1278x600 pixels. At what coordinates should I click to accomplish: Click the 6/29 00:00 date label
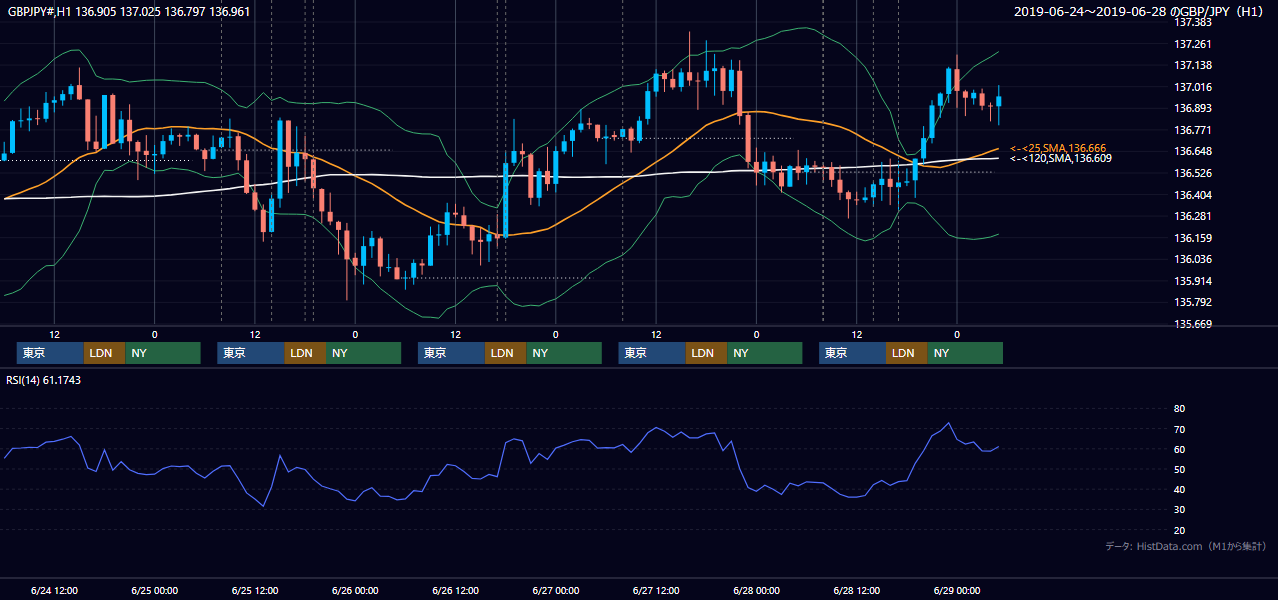tap(957, 591)
